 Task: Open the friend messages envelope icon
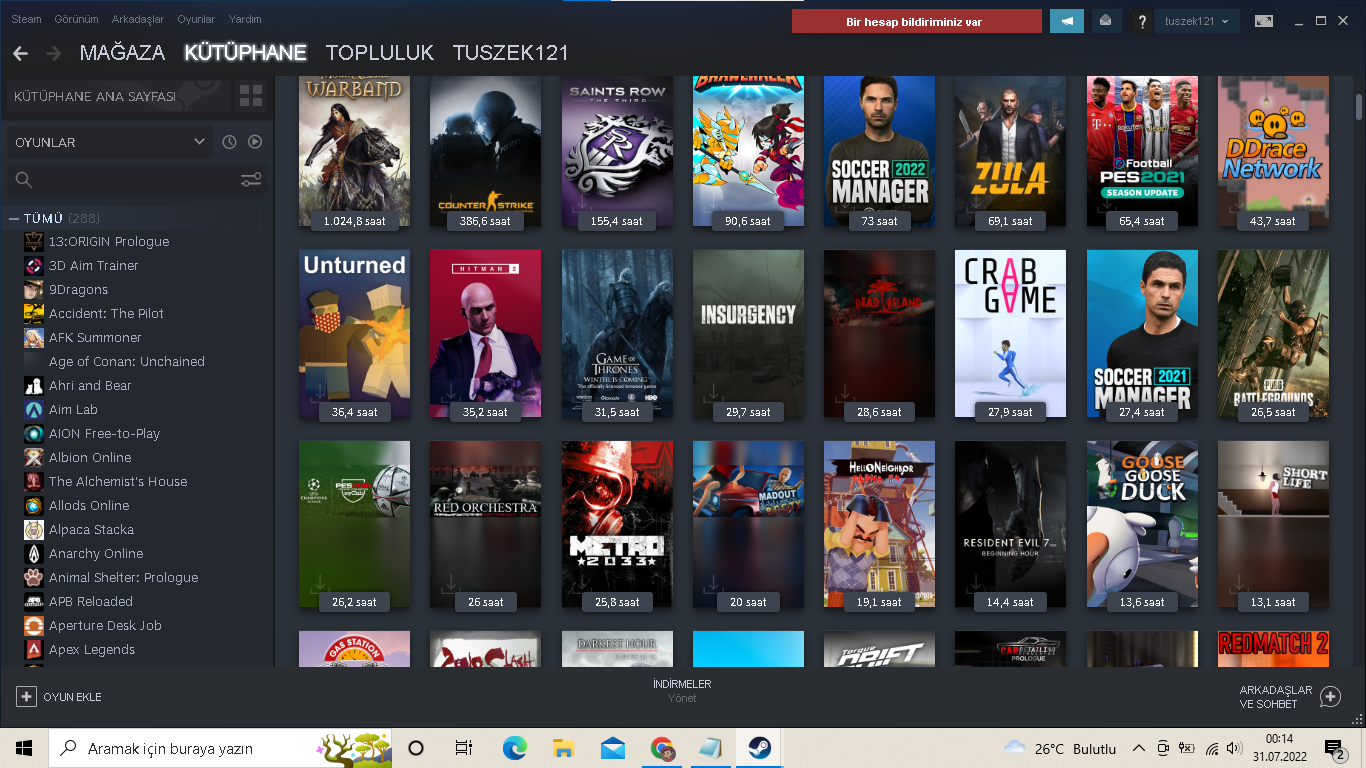tap(1106, 21)
